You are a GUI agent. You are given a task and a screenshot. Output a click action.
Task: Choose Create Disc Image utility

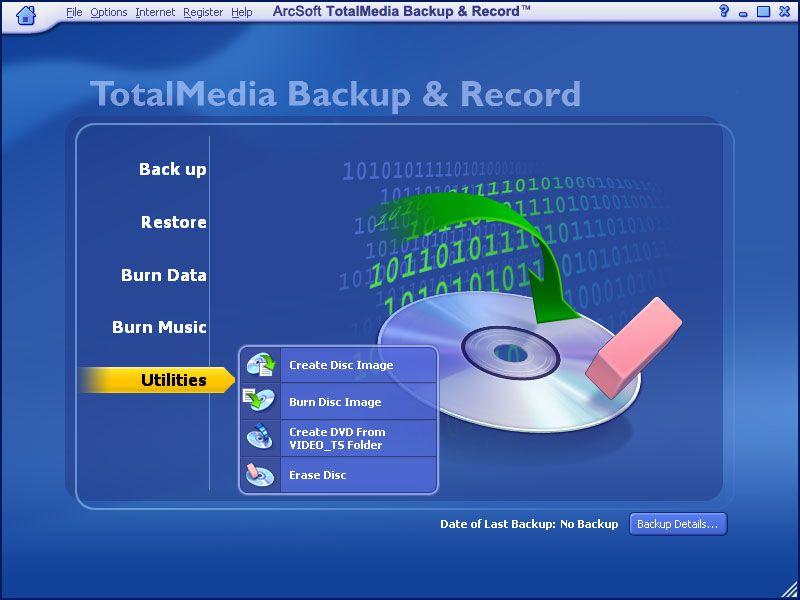click(338, 365)
